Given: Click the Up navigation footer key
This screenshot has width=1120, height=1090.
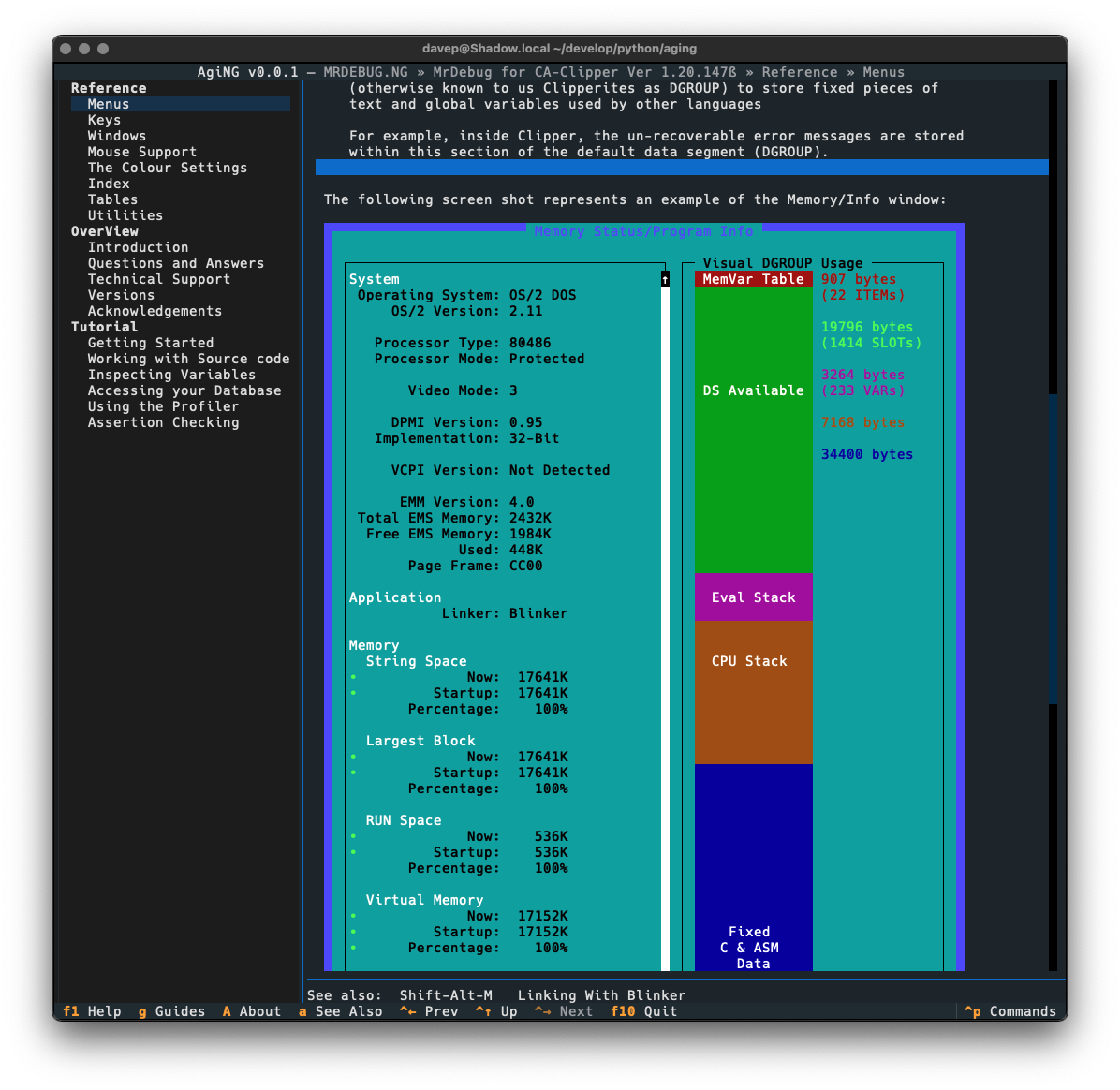Looking at the screenshot, I should [496, 1011].
